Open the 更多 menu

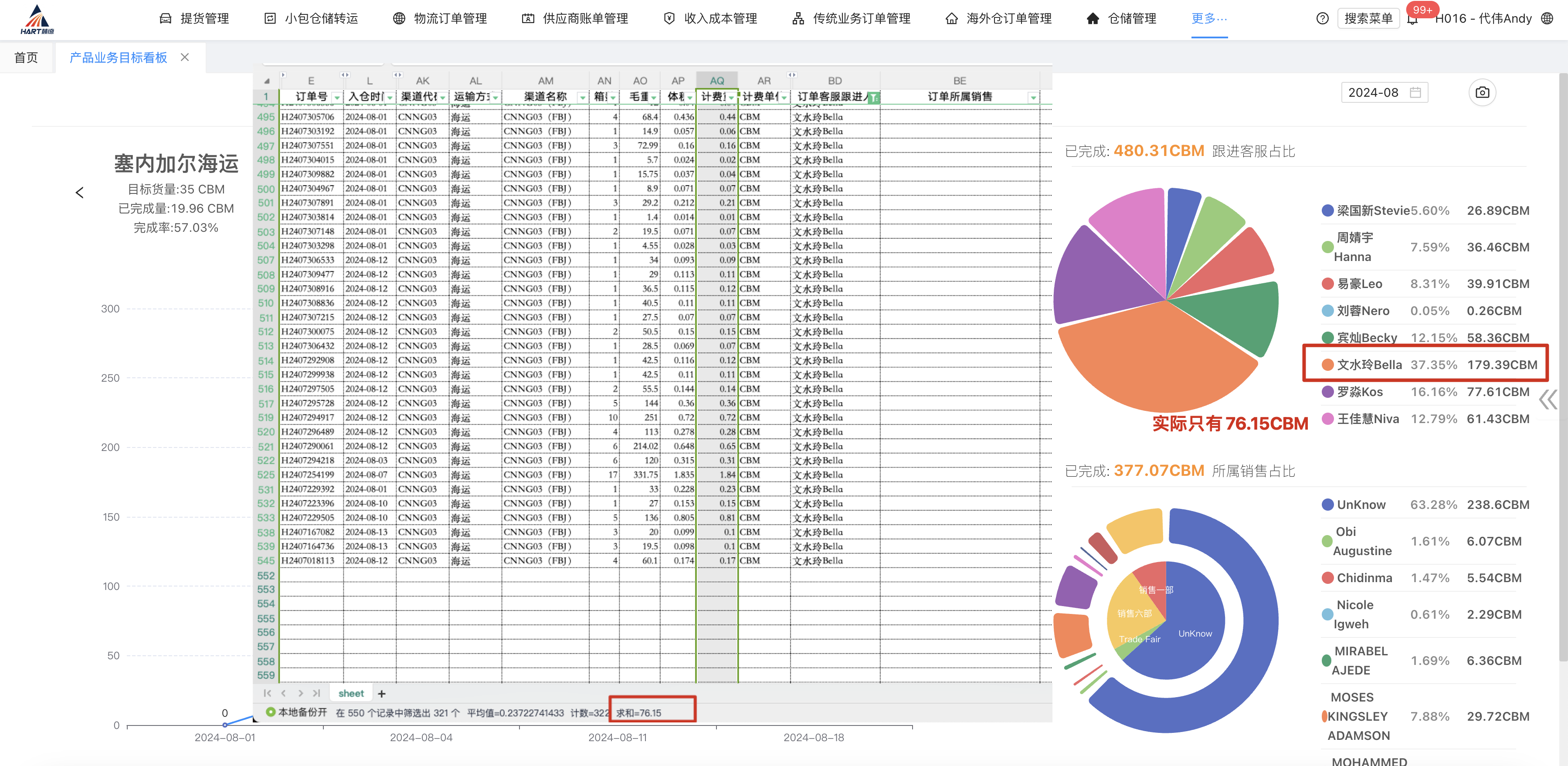[1208, 19]
